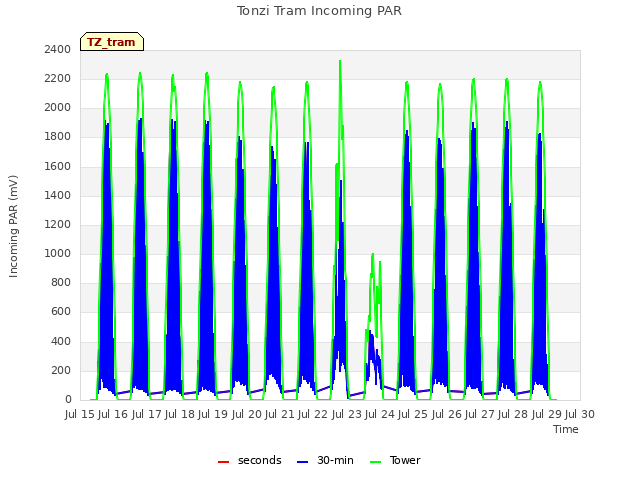Screen dimensions: 640x480
Task: Click the low green Tower peak near 1000
Action: (373, 255)
